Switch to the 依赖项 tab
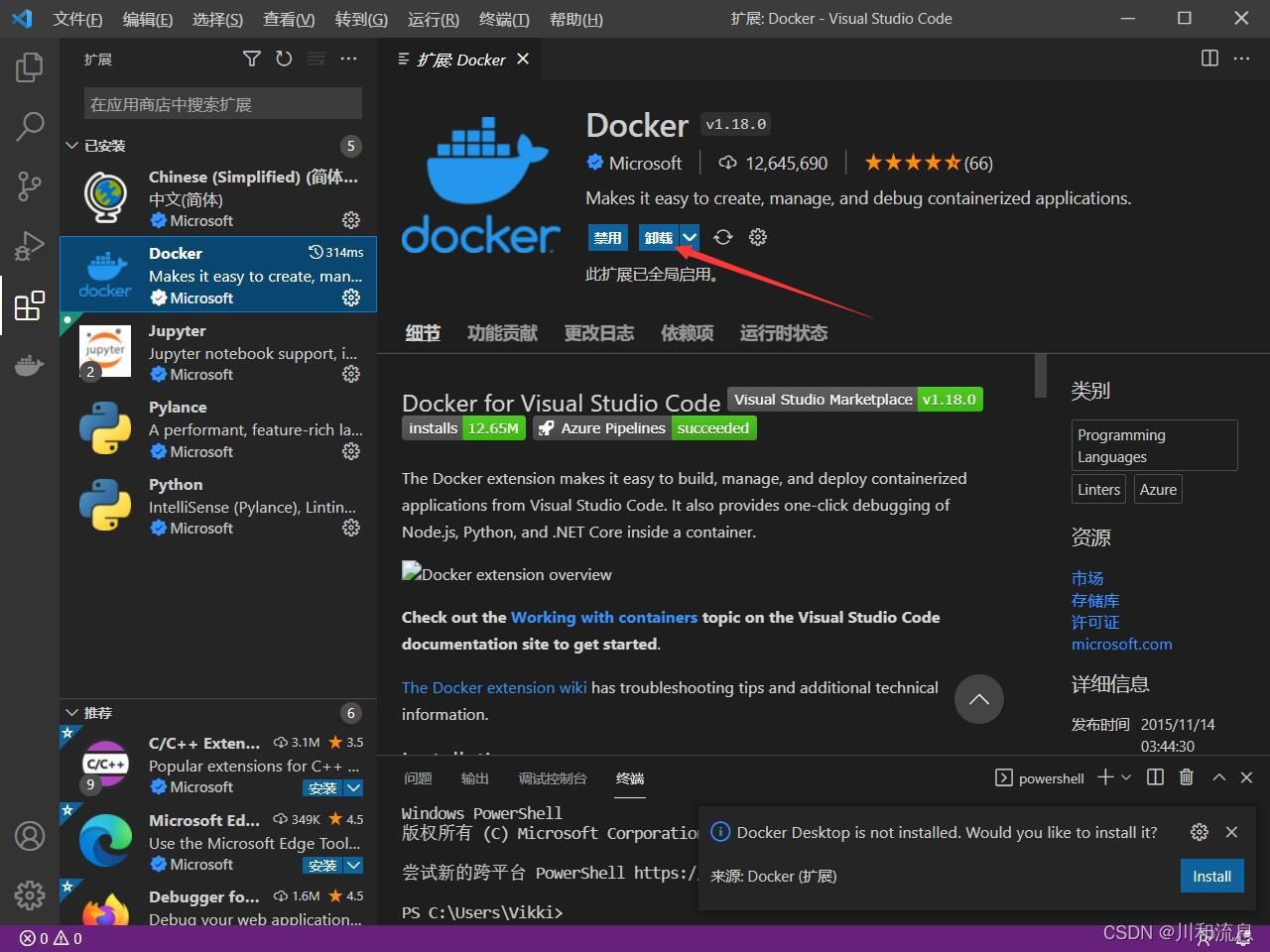The height and width of the screenshot is (952, 1270). click(x=688, y=333)
